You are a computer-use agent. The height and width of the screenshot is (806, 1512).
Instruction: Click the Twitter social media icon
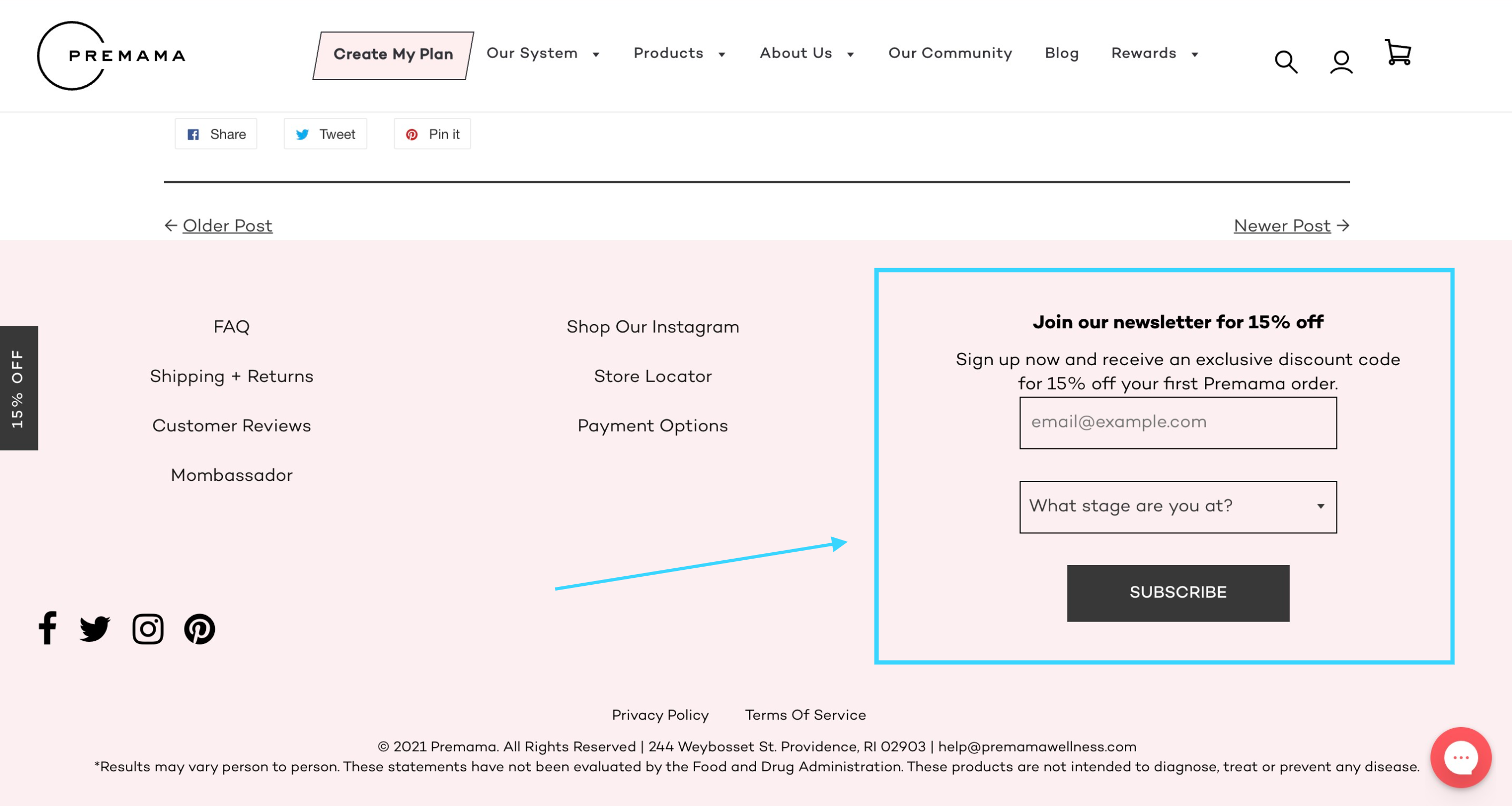(95, 628)
